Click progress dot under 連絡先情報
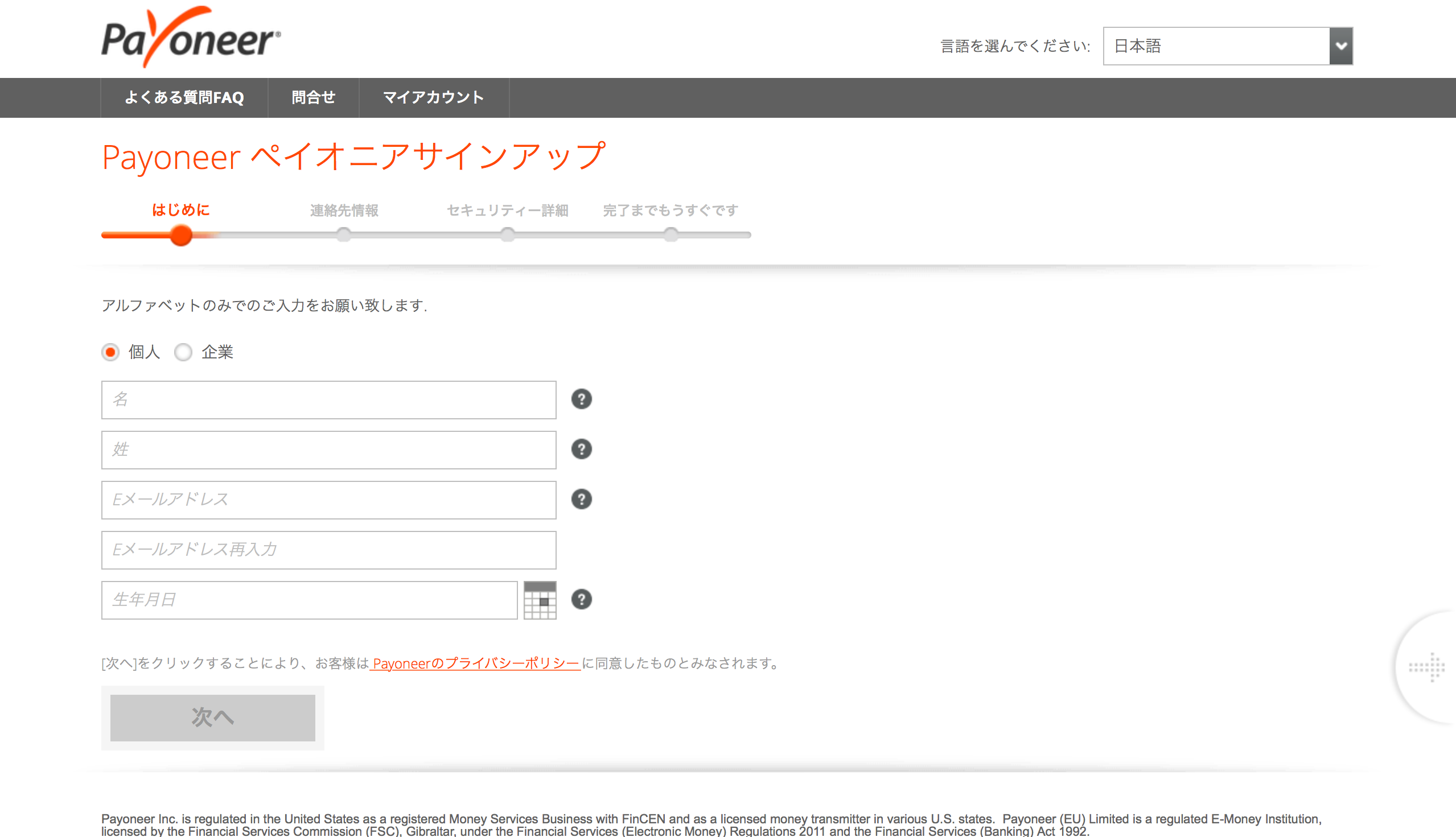Screen dimensions: 1456x837 pyautogui.click(x=344, y=234)
